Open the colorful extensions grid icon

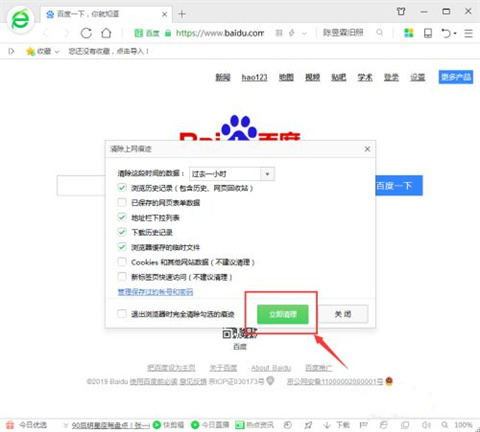(409, 33)
